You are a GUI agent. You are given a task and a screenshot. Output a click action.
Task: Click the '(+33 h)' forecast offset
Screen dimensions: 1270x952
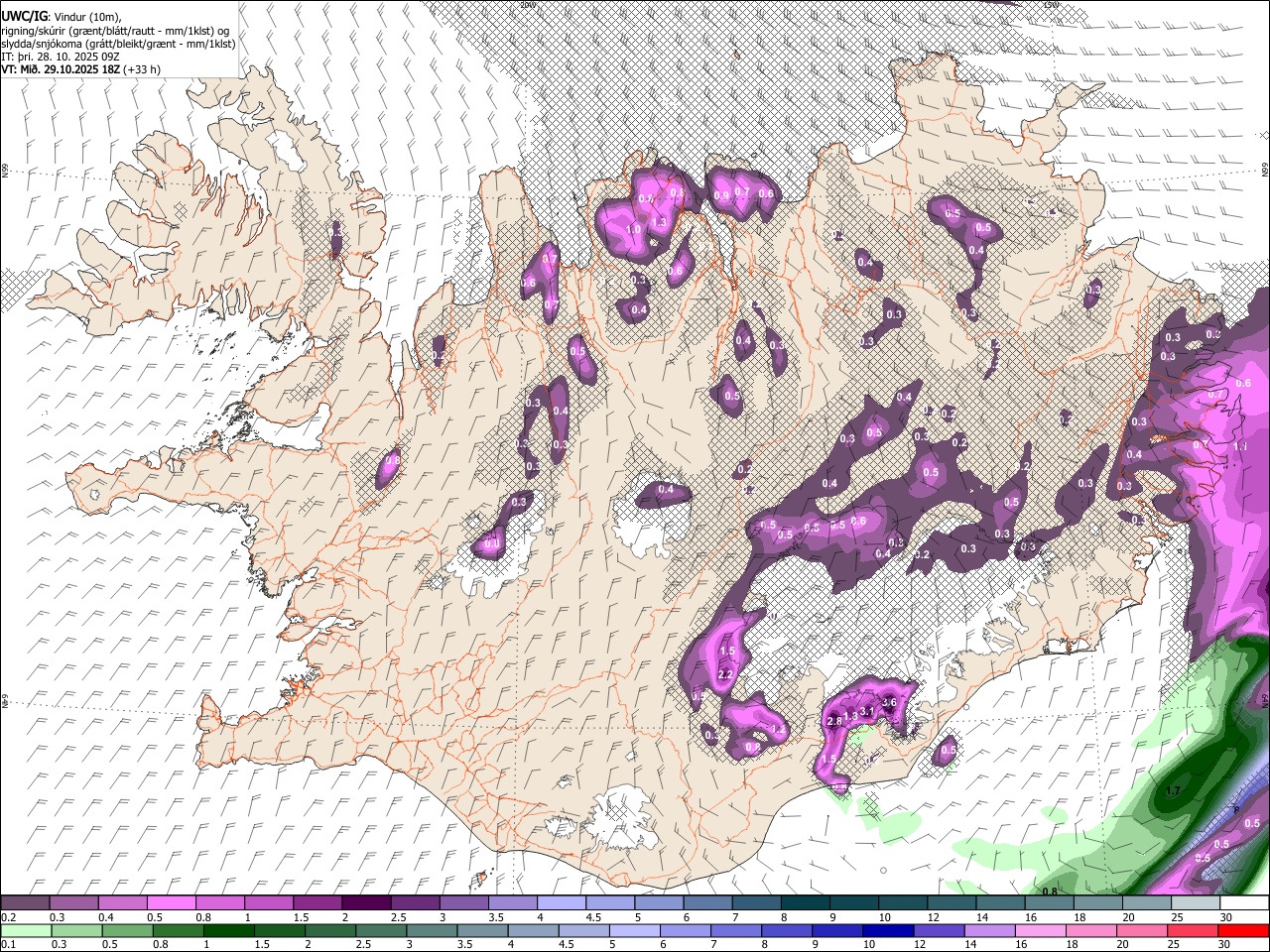coord(143,69)
